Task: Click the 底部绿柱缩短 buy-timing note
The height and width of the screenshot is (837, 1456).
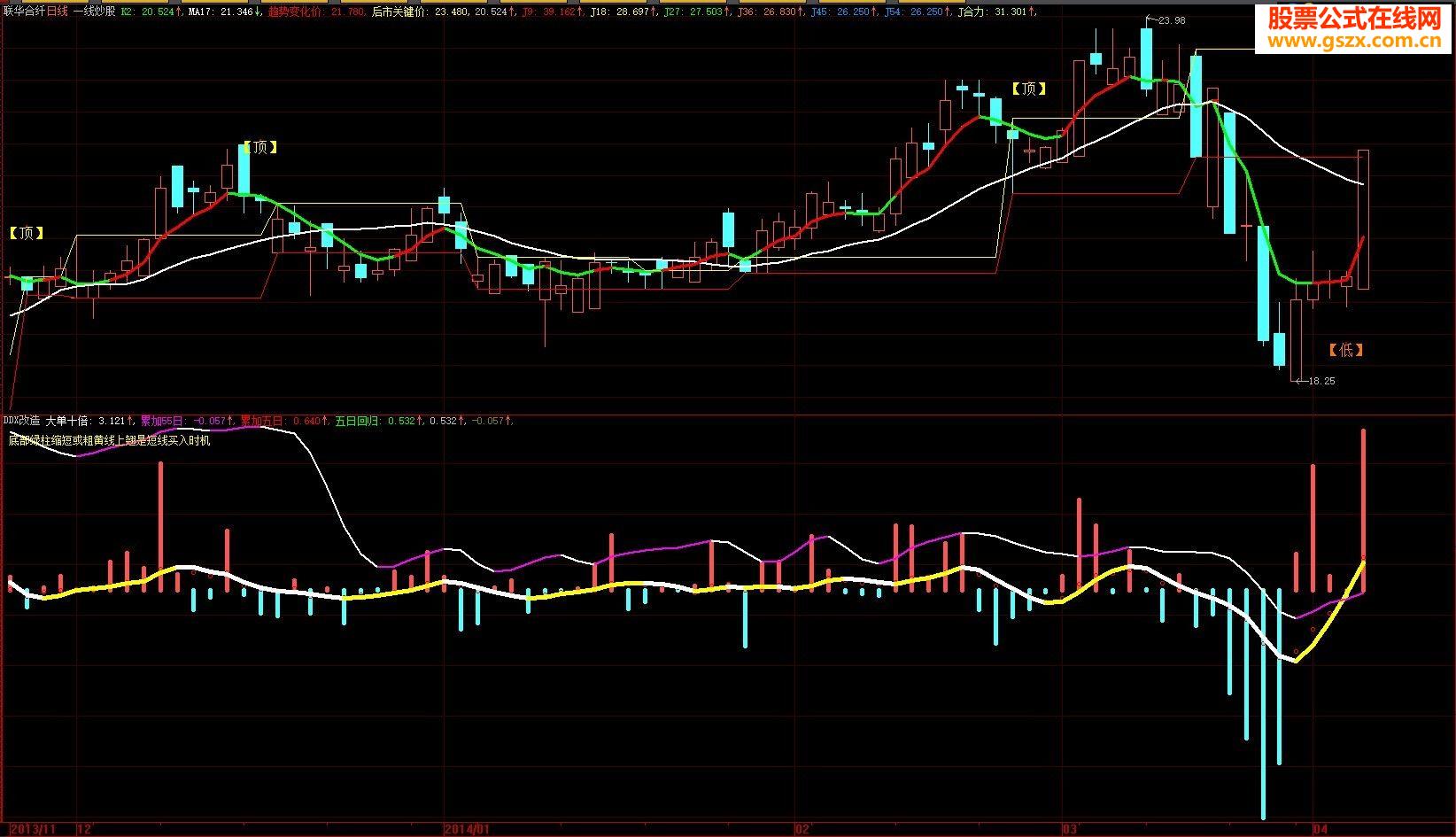Action: (x=110, y=440)
